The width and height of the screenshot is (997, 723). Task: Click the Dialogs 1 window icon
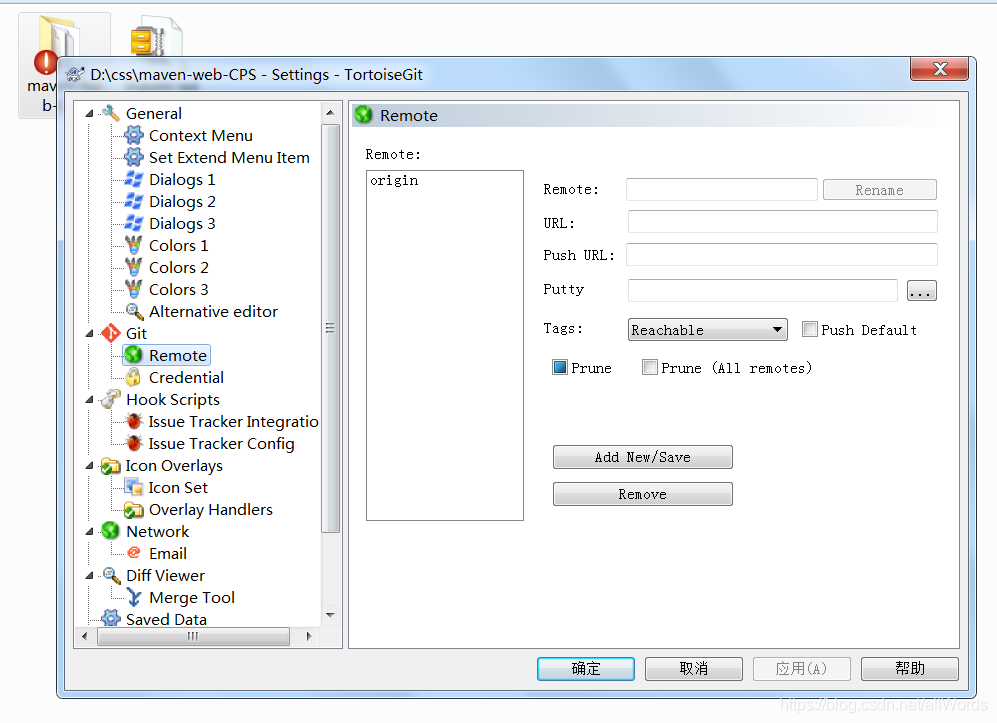tap(134, 179)
